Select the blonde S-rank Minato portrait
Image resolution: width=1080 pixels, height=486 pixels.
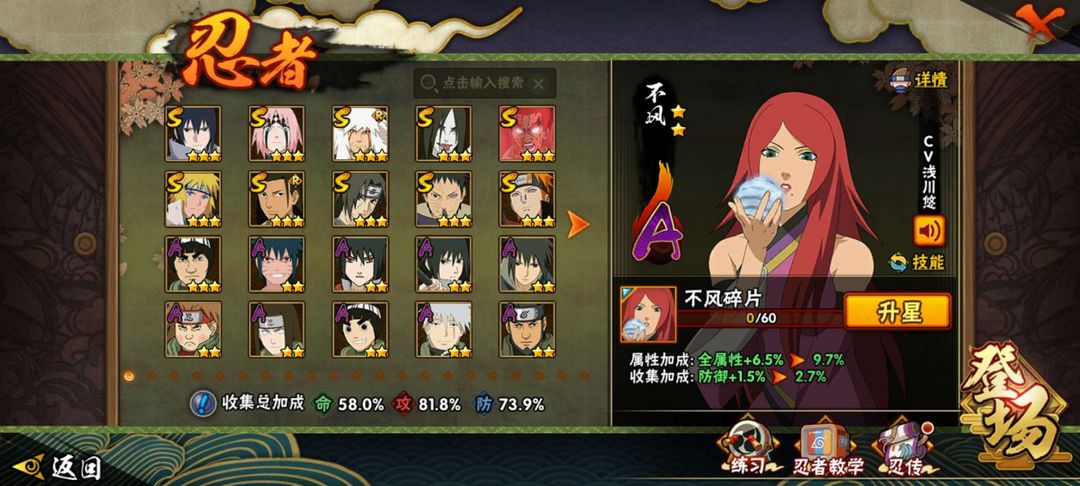[193, 199]
